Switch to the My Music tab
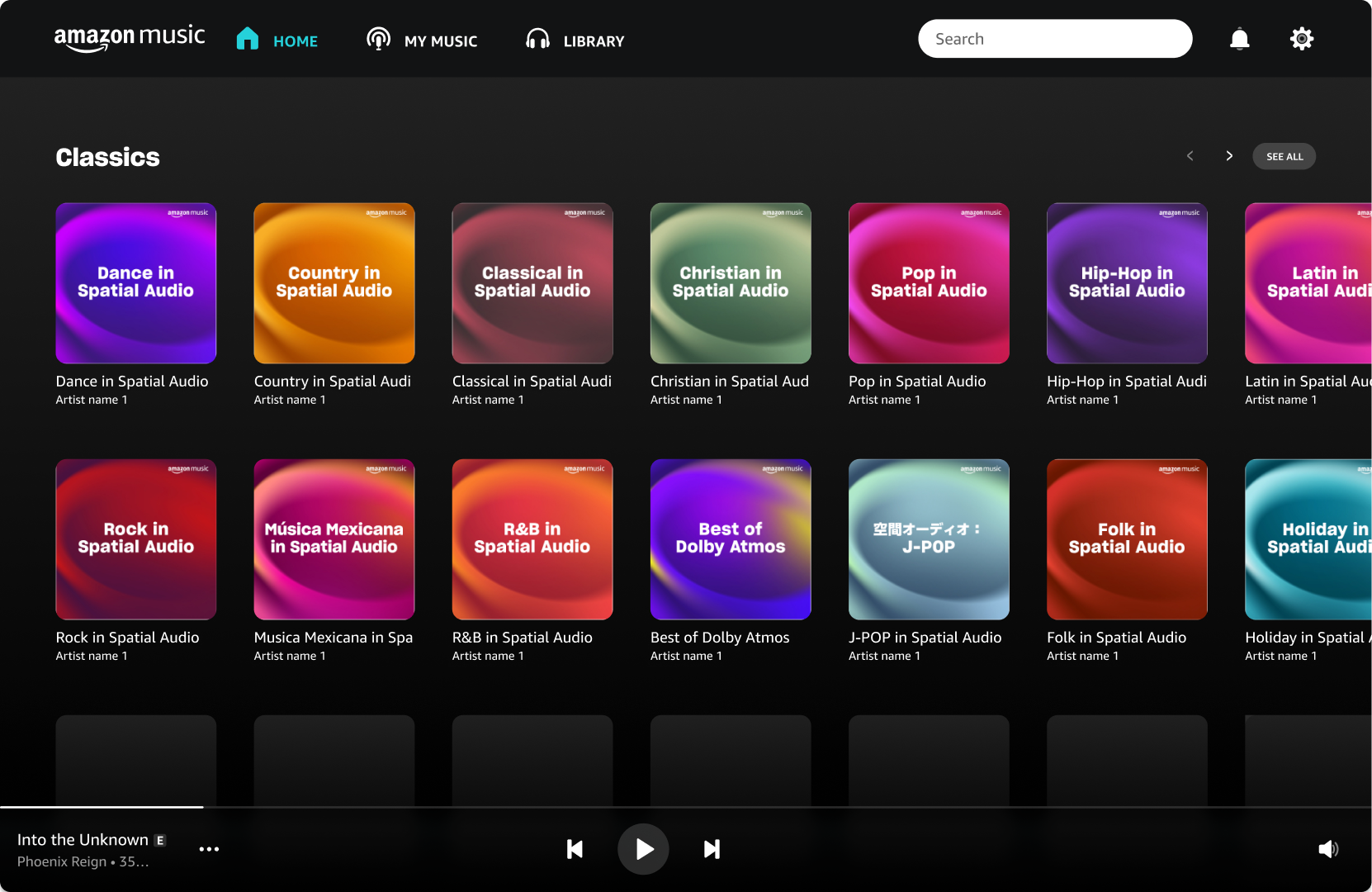1372x892 pixels. coord(422,40)
